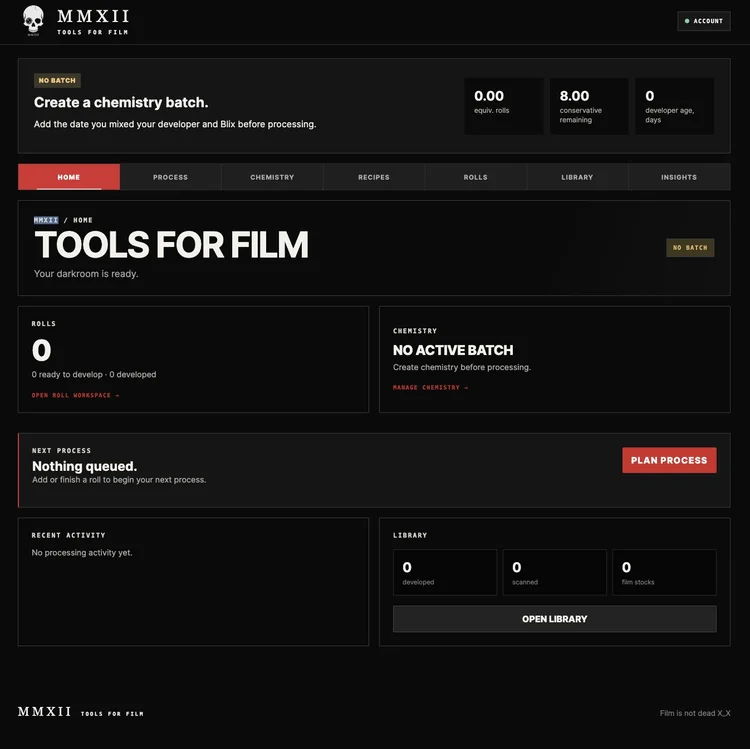
Task: Click the MMXII breadcrumb link
Action: [46, 220]
